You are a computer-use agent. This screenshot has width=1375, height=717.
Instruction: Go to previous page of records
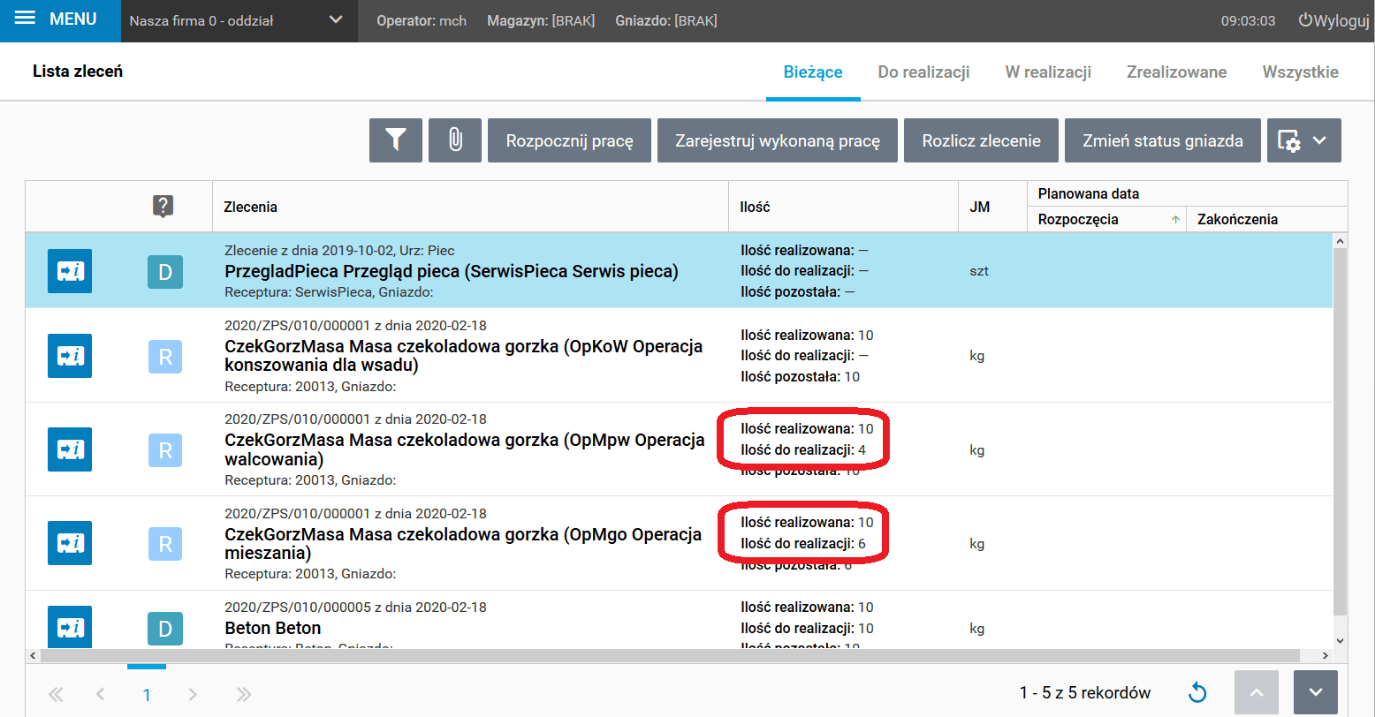point(100,694)
